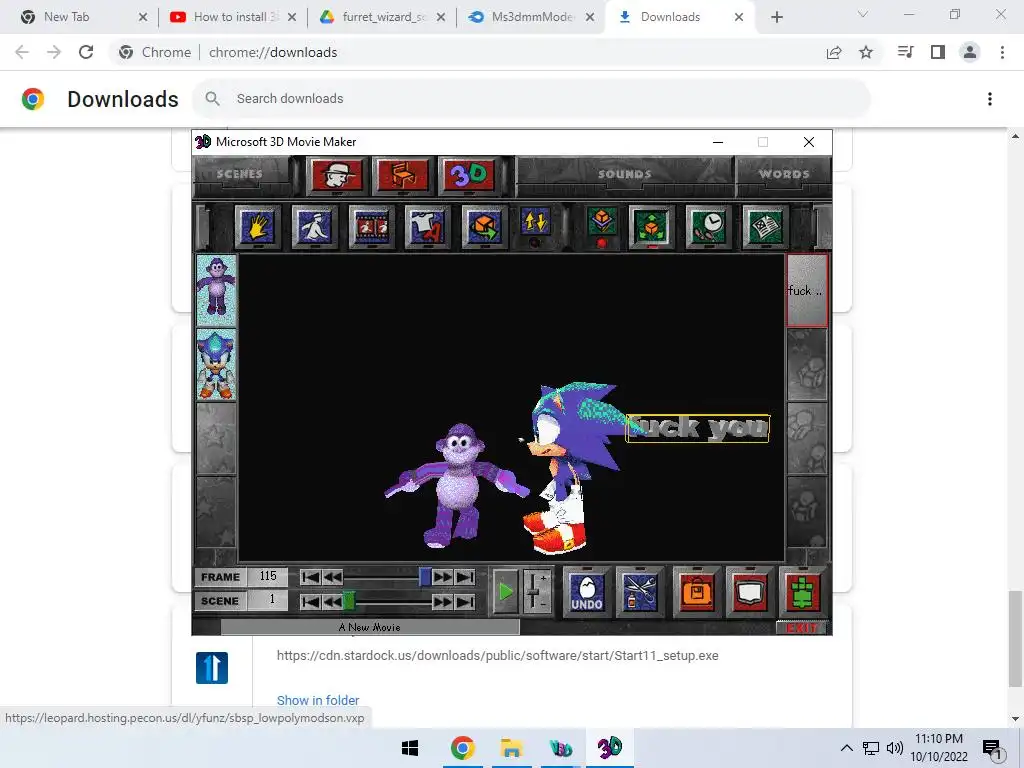This screenshot has width=1024, height=768.
Task: Toggle Chrome side panel icon
Action: coord(938,52)
